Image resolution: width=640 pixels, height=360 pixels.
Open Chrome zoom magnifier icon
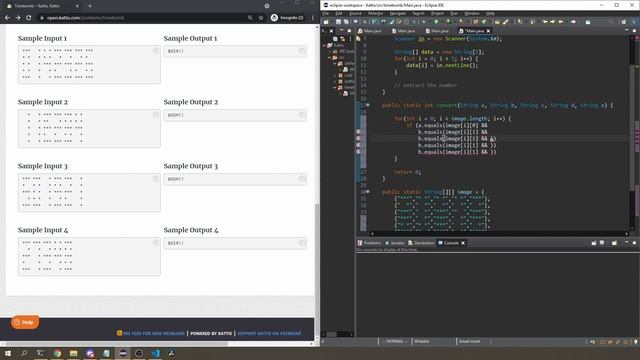pyautogui.click(x=250, y=18)
